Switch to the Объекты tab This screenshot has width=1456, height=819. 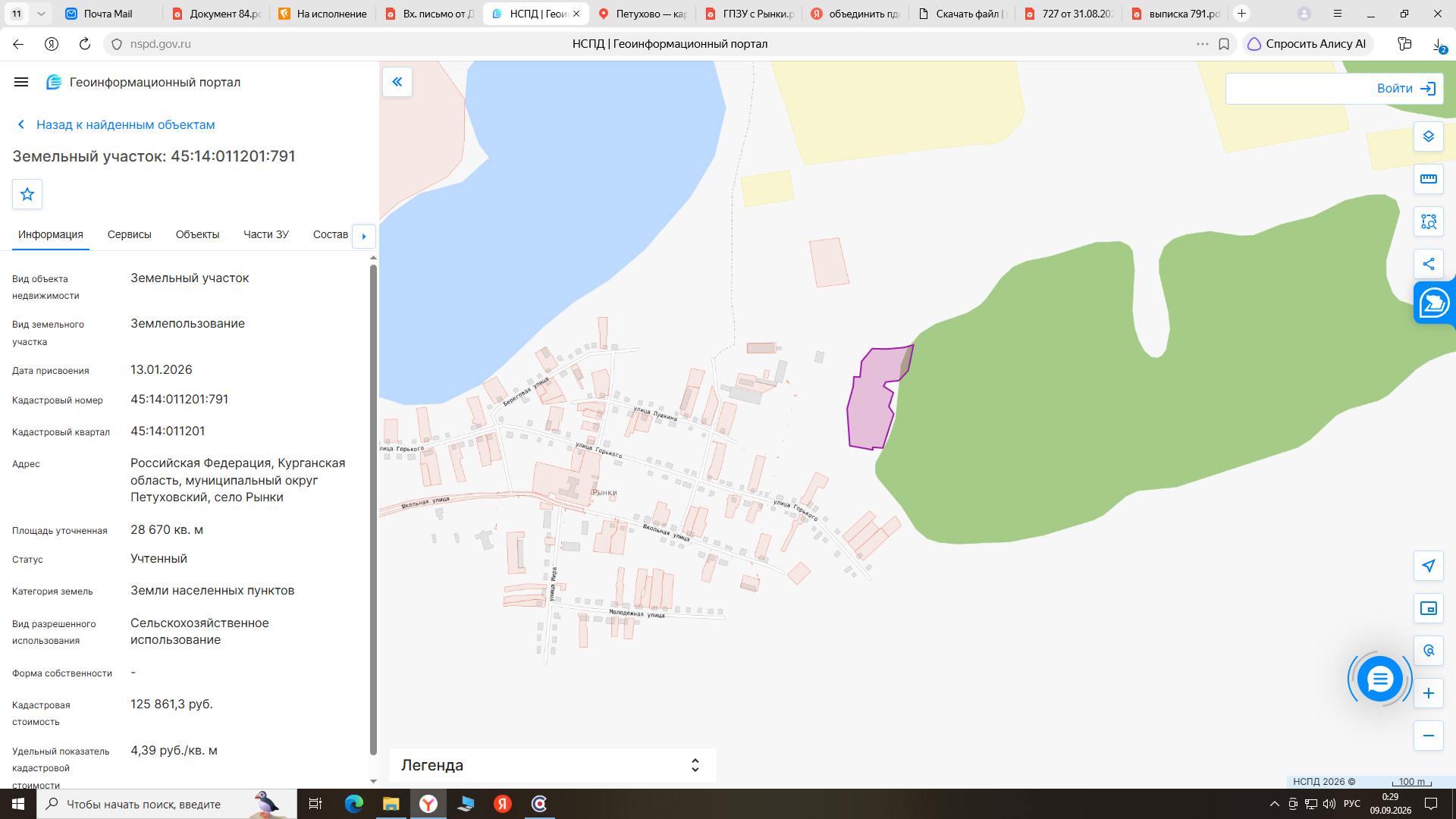pos(197,234)
